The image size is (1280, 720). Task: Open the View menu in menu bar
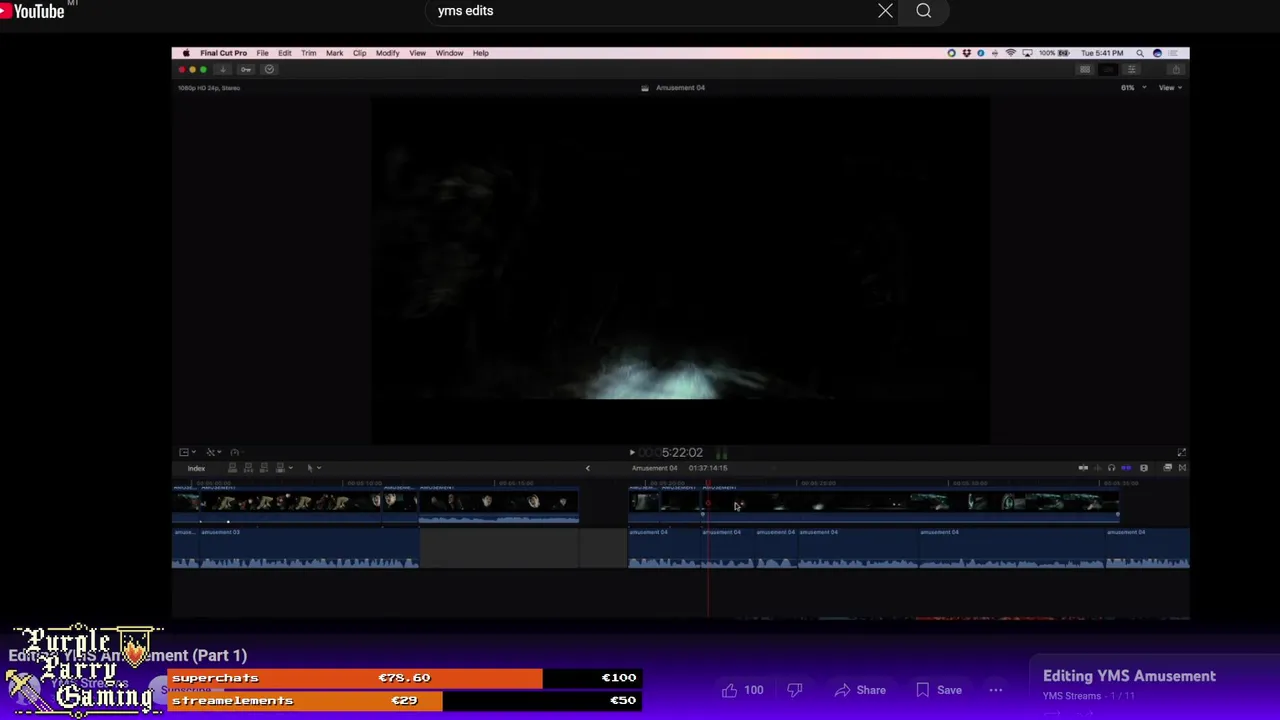[417, 53]
